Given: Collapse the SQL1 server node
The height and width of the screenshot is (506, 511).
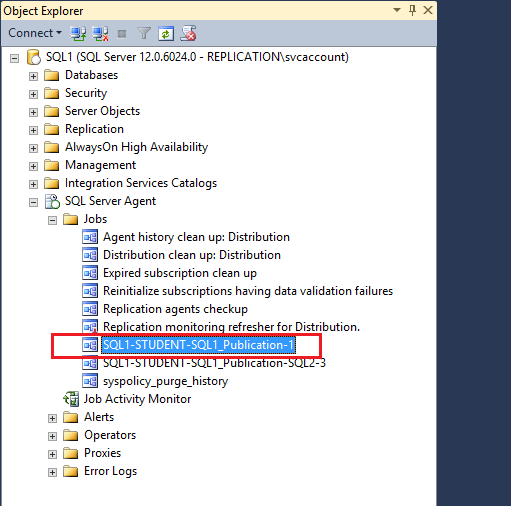Looking at the screenshot, I should coord(14,59).
